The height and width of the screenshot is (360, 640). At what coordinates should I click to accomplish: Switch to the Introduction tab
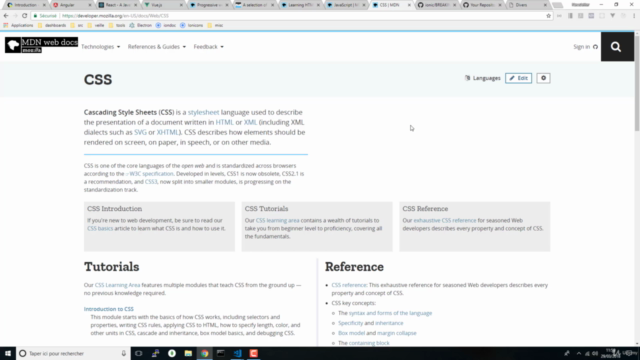(x=26, y=5)
